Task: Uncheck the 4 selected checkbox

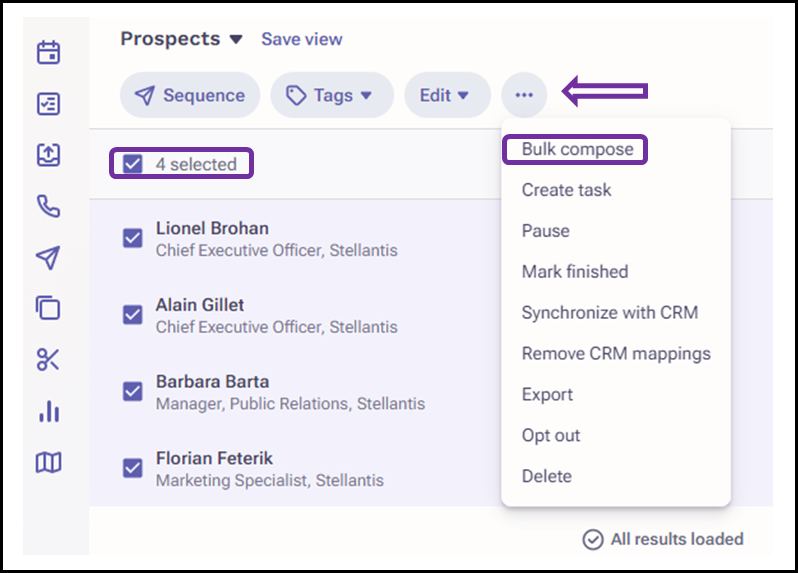Action: [133, 163]
